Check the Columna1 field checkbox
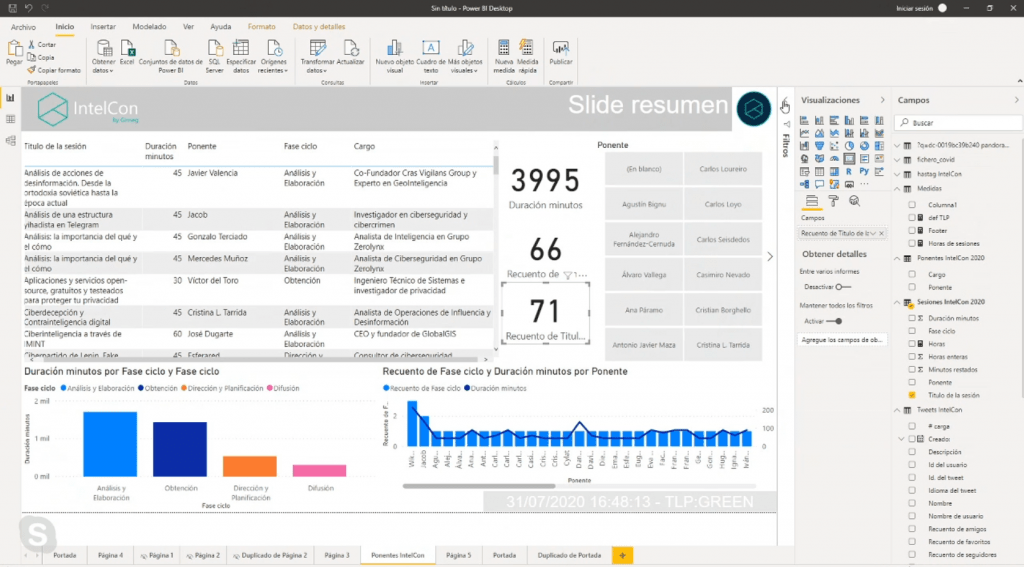 (x=912, y=204)
